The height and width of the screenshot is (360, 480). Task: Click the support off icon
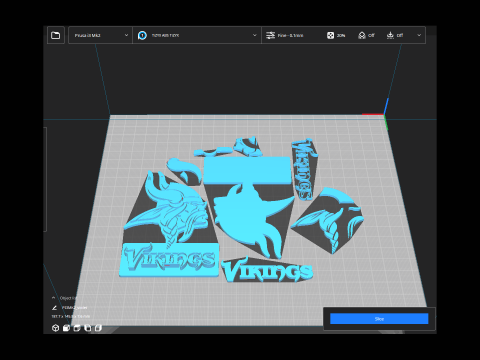click(x=362, y=35)
